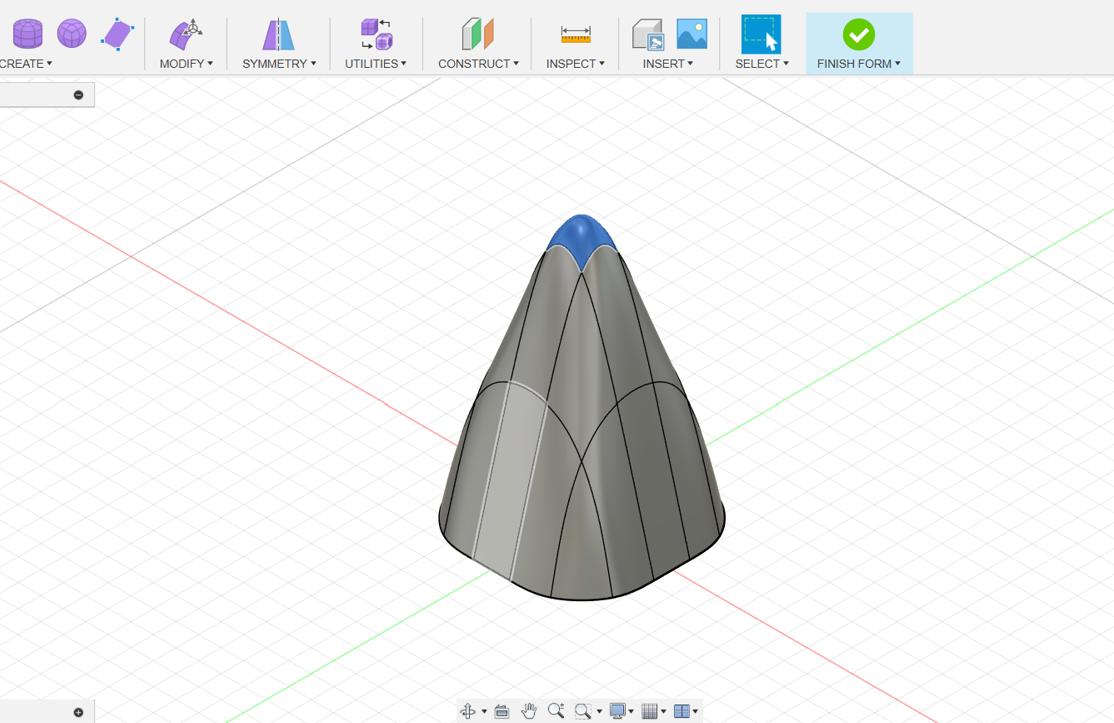This screenshot has height=723, width=1114.
Task: Open the CREATE dropdown menu
Action: click(26, 64)
